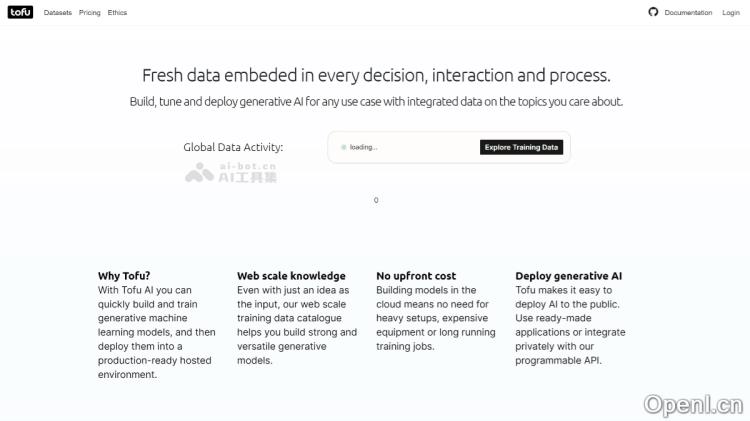Click the Why Tofu? heading
Viewport: 750px width, 421px height.
pos(124,276)
